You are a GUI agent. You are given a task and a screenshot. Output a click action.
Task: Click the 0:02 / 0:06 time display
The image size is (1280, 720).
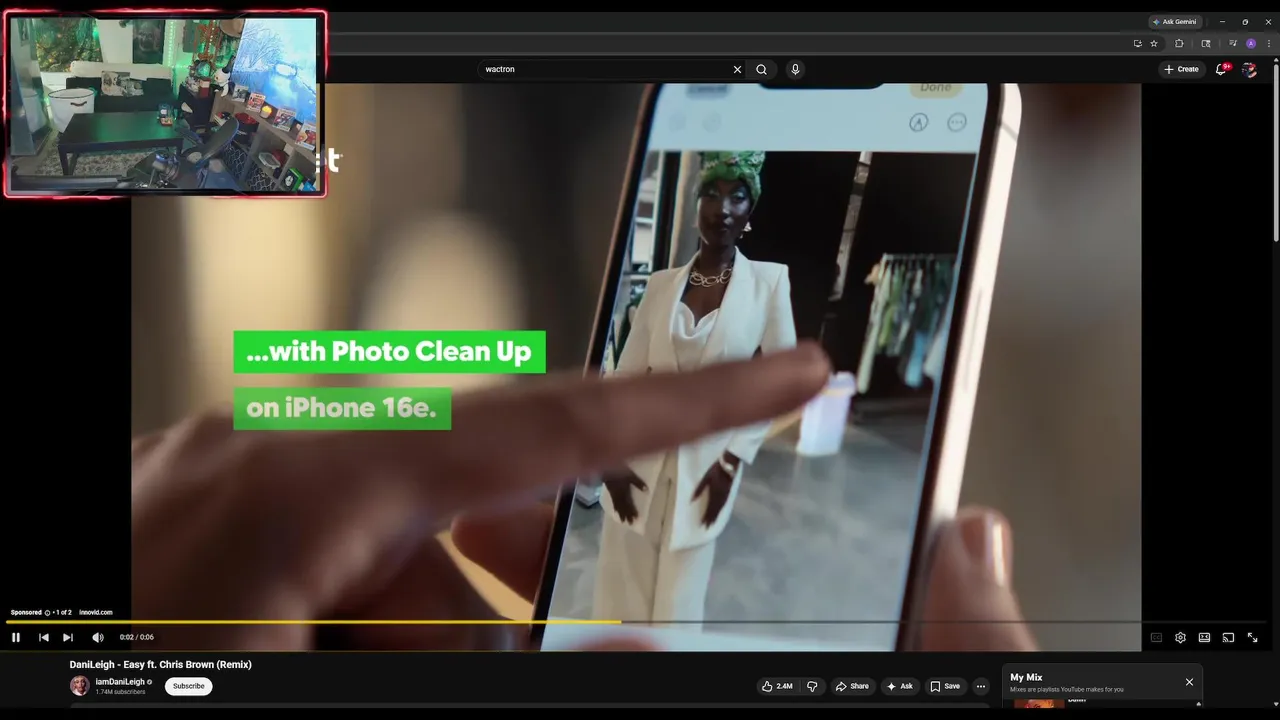pyautogui.click(x=137, y=637)
